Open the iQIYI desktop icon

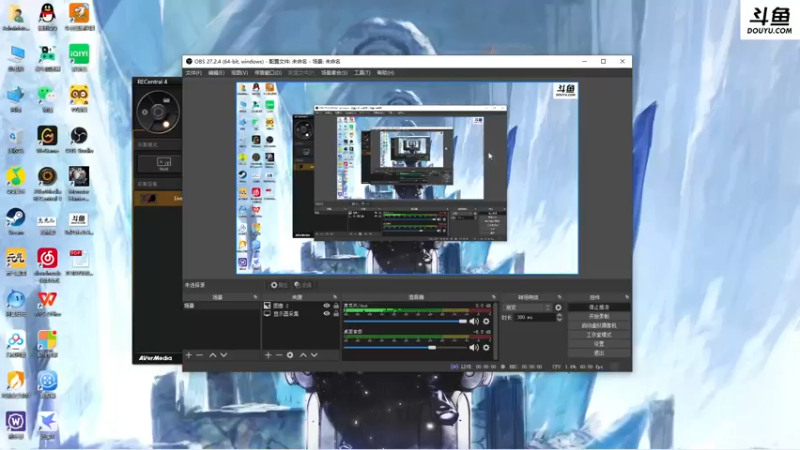point(79,57)
